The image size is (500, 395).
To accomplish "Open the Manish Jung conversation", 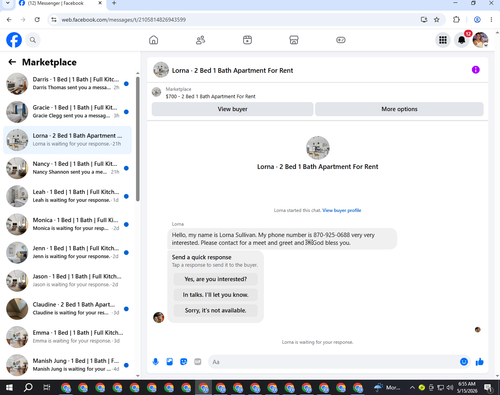I will [x=67, y=365].
